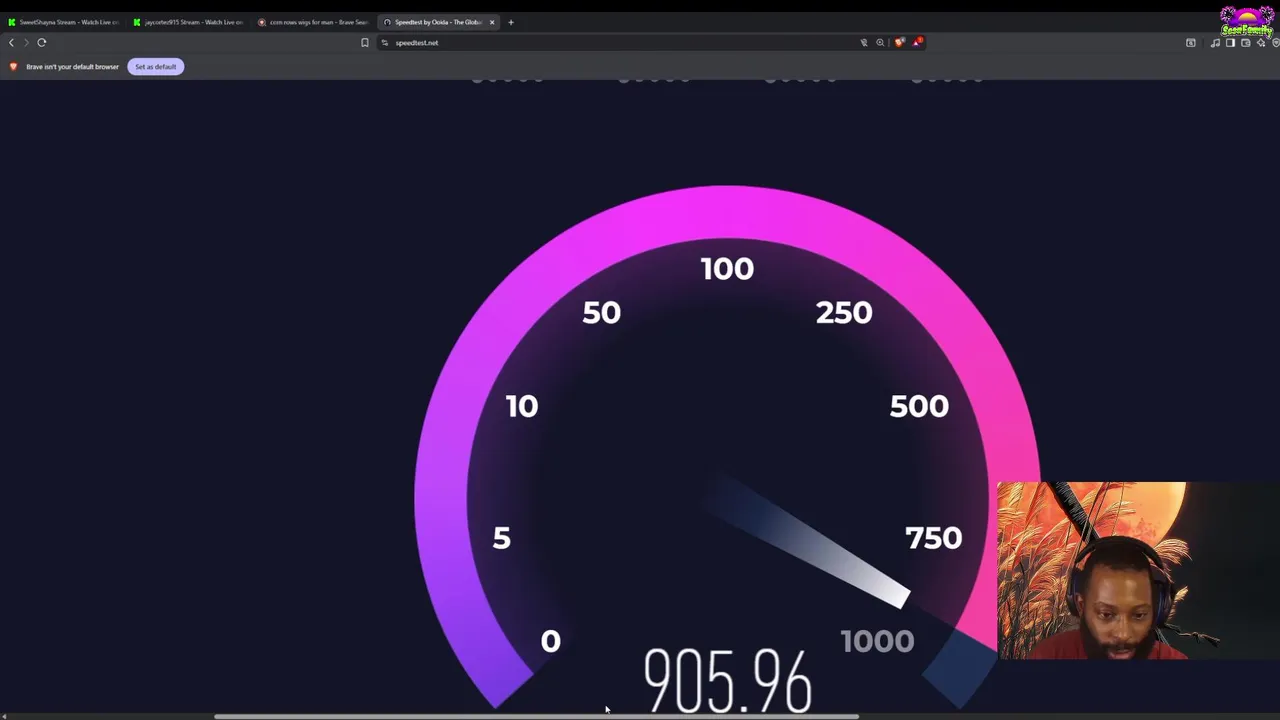Open the Brave Shields lion icon
1280x720 pixels.
click(x=900, y=42)
